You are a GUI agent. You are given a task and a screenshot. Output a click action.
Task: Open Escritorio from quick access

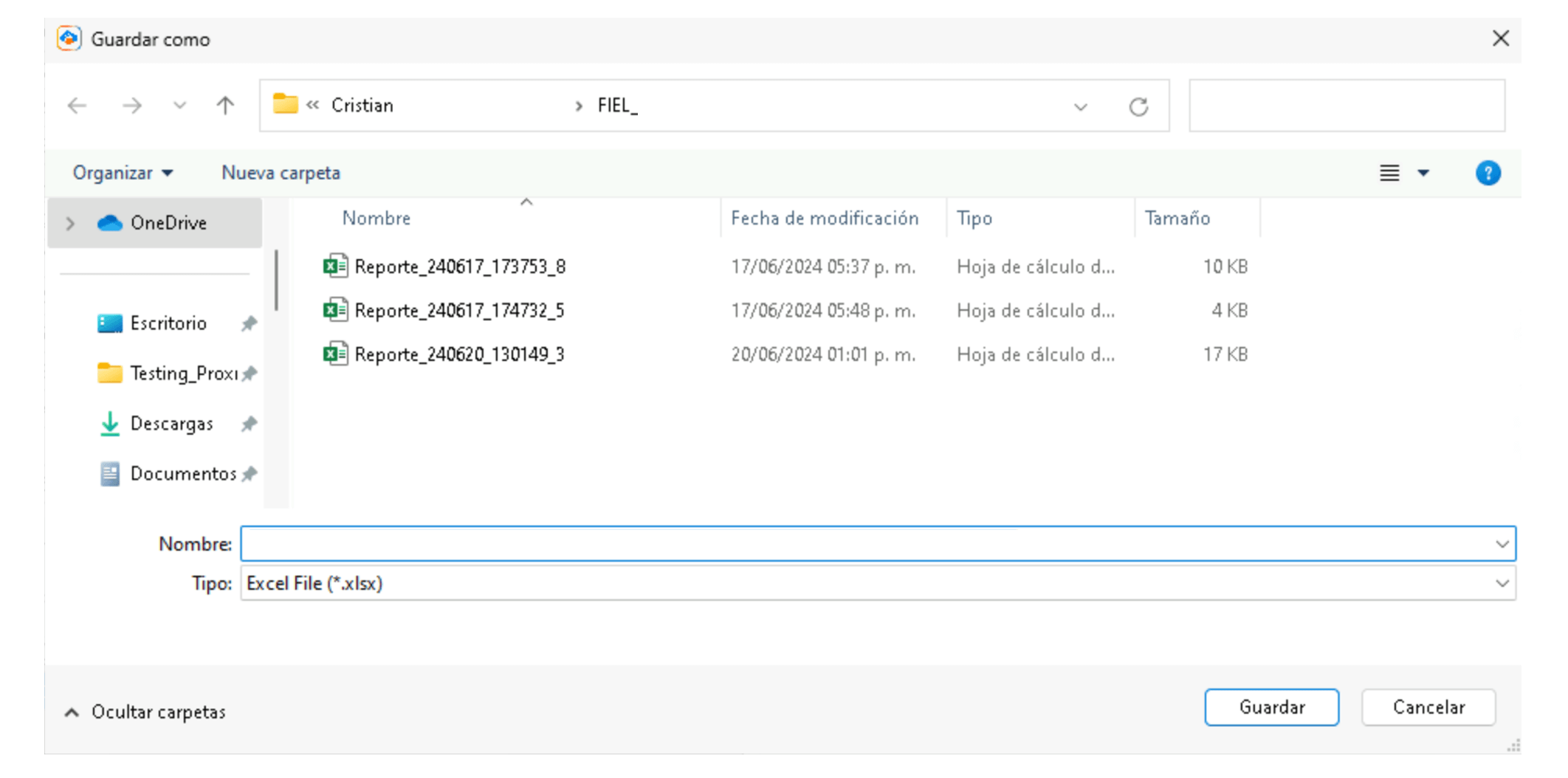pyautogui.click(x=168, y=323)
